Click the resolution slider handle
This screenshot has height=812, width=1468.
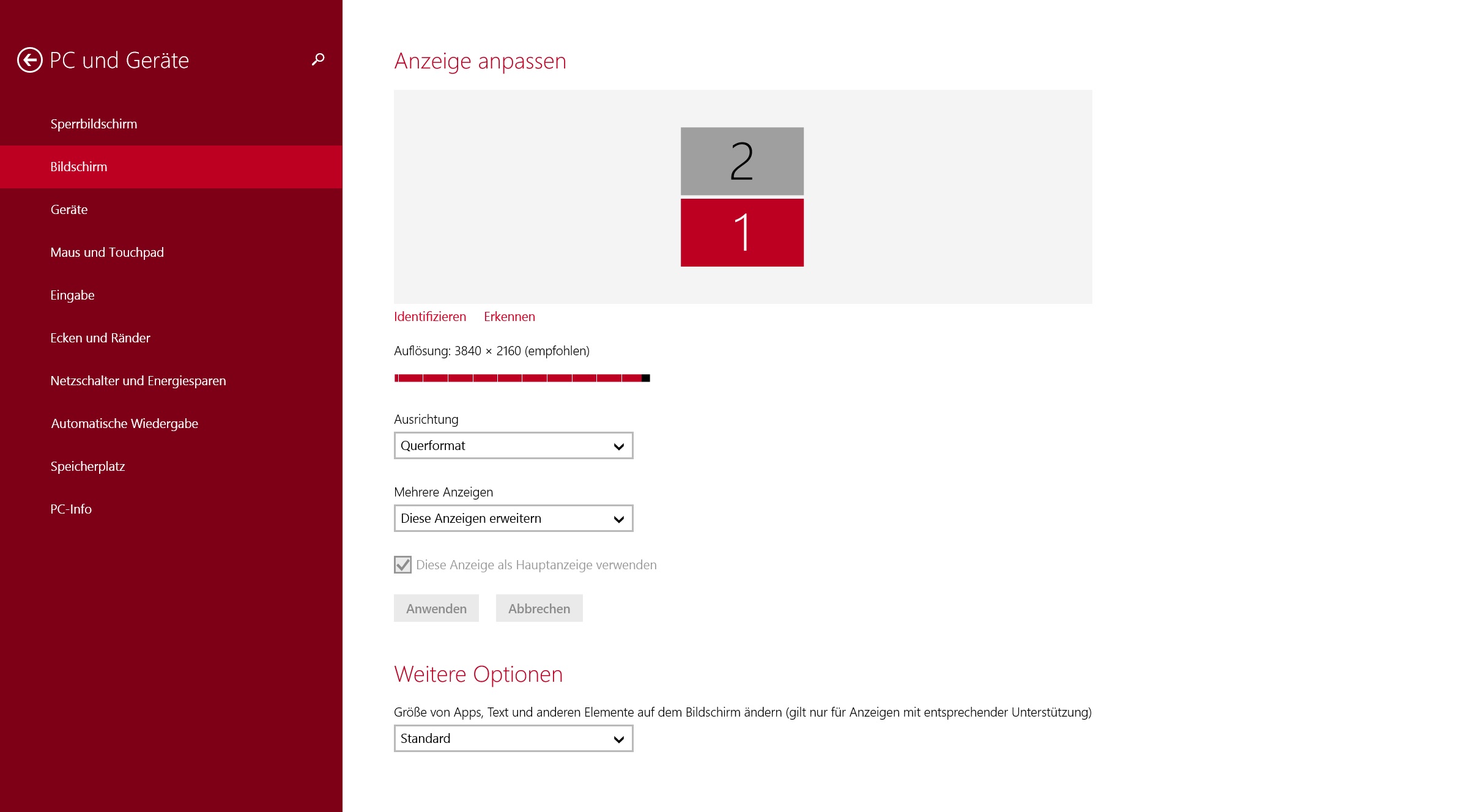[645, 378]
